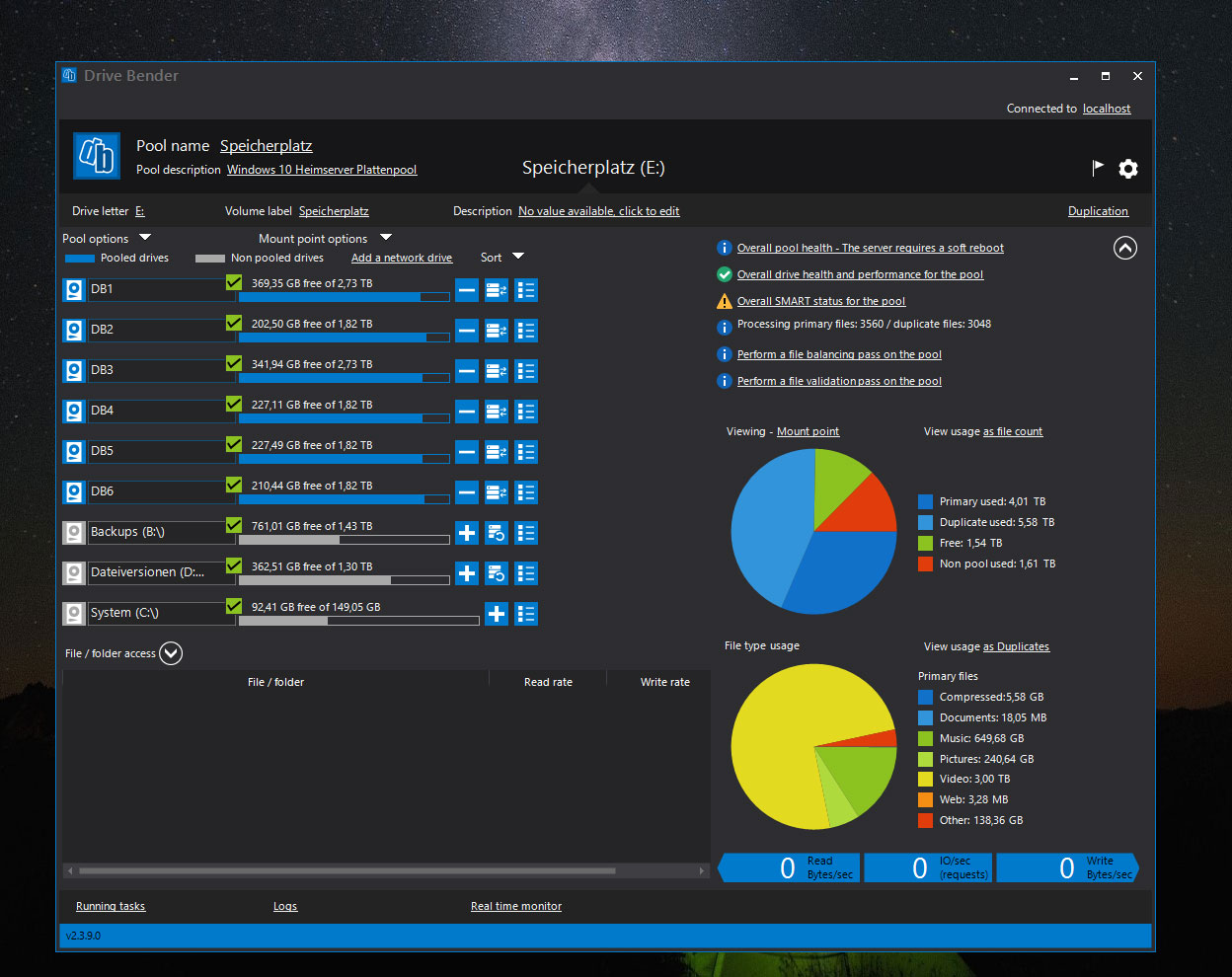
Task: Click the info icon beside file balancing pass
Action: [x=725, y=354]
